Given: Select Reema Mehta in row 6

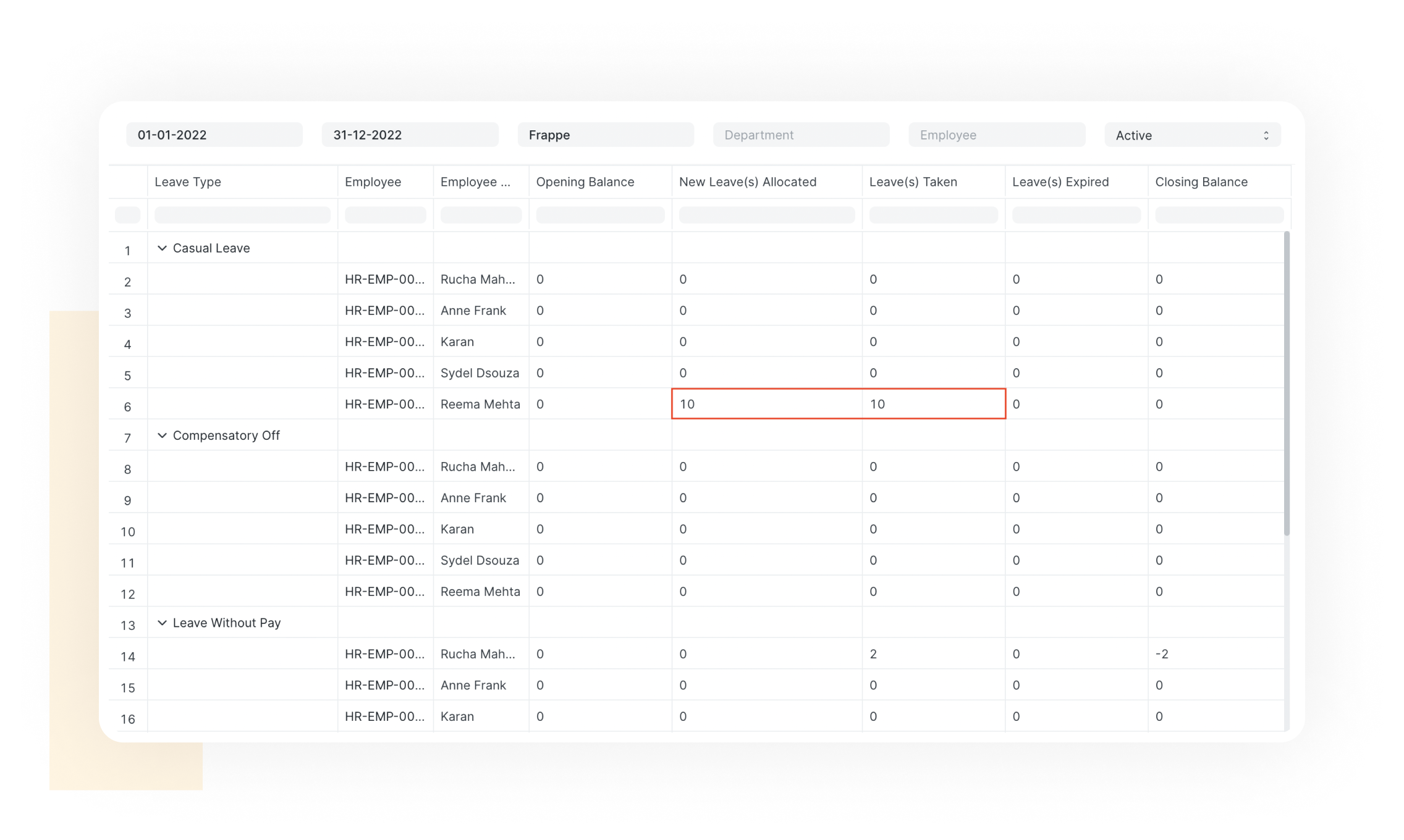Looking at the screenshot, I should pyautogui.click(x=481, y=404).
